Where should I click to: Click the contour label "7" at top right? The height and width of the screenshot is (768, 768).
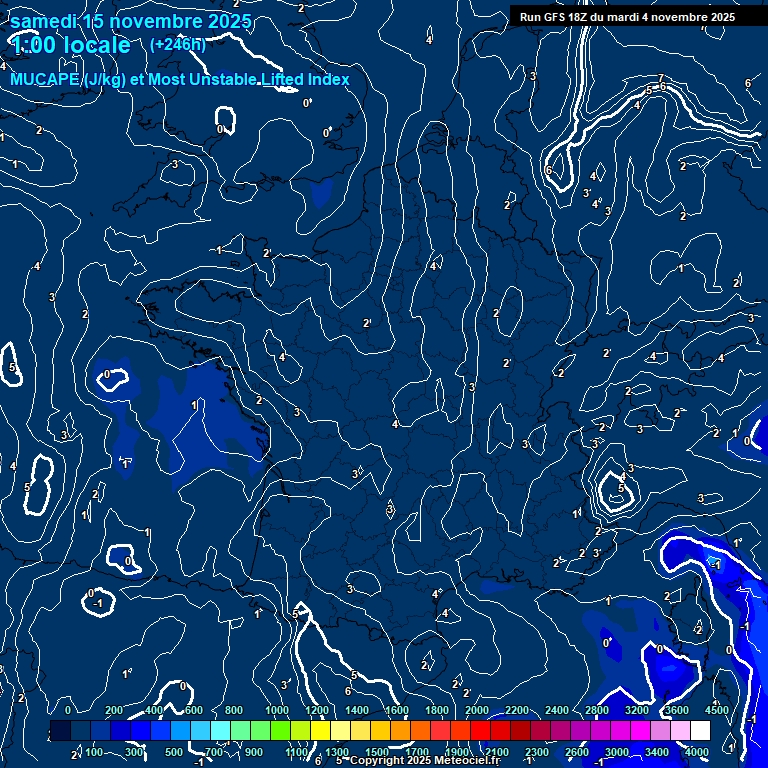coord(661,79)
